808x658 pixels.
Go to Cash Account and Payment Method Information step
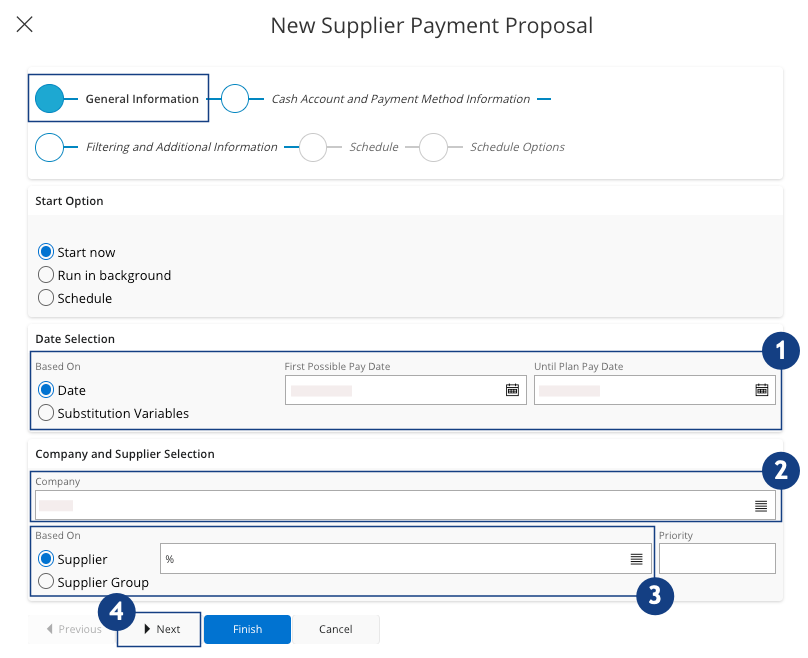click(235, 99)
